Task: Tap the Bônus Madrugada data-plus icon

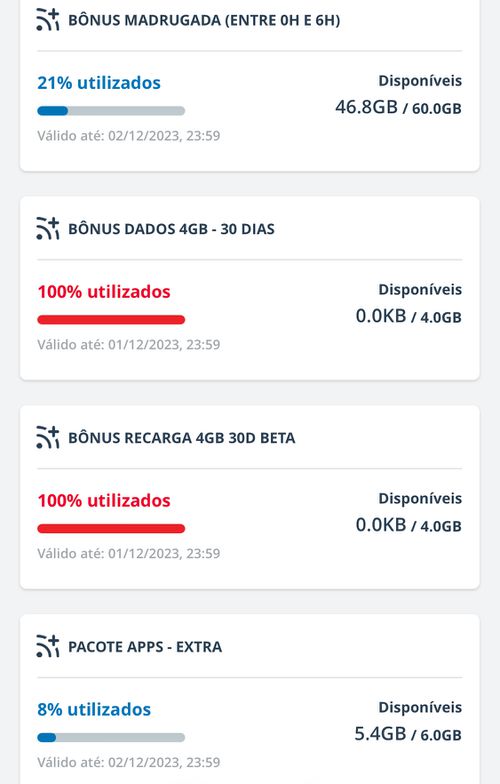Action: (48, 20)
